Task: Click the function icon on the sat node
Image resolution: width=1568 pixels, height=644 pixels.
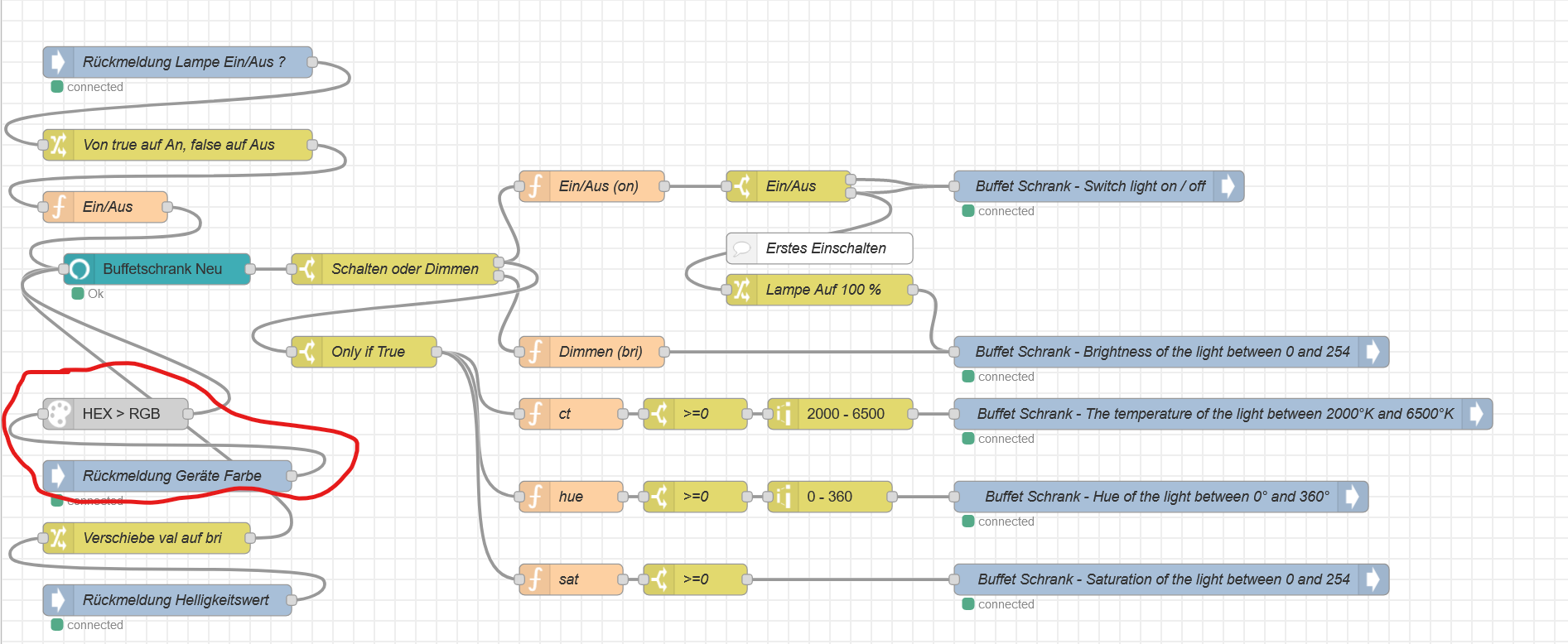Action: click(x=535, y=579)
